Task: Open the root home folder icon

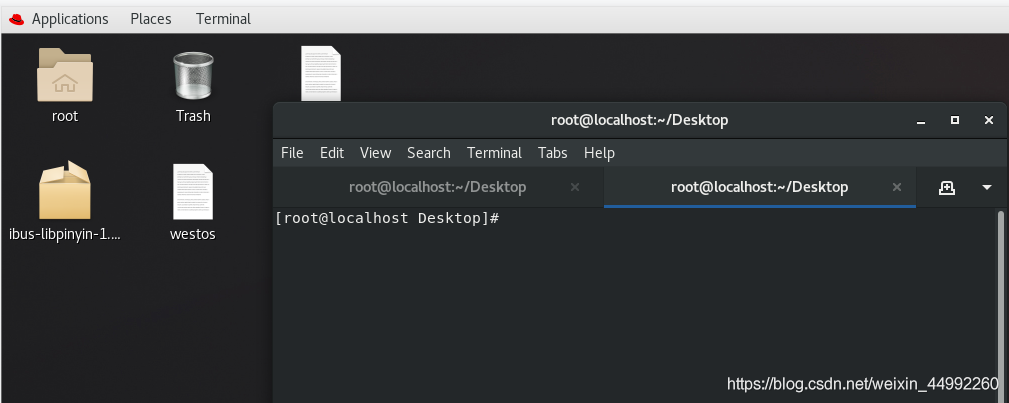Action: [x=64, y=75]
